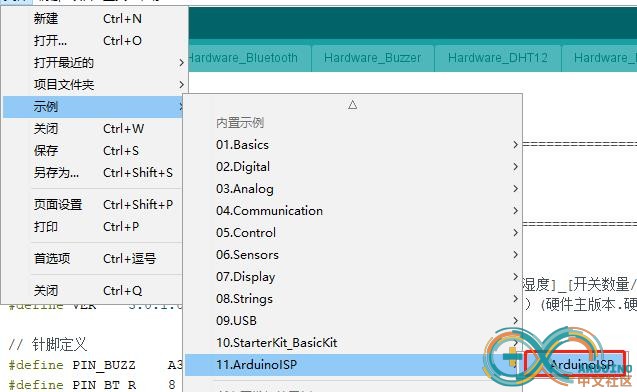This screenshot has width=637, height=392.
Task: Open 09.USB examples submenu
Action: (x=353, y=321)
